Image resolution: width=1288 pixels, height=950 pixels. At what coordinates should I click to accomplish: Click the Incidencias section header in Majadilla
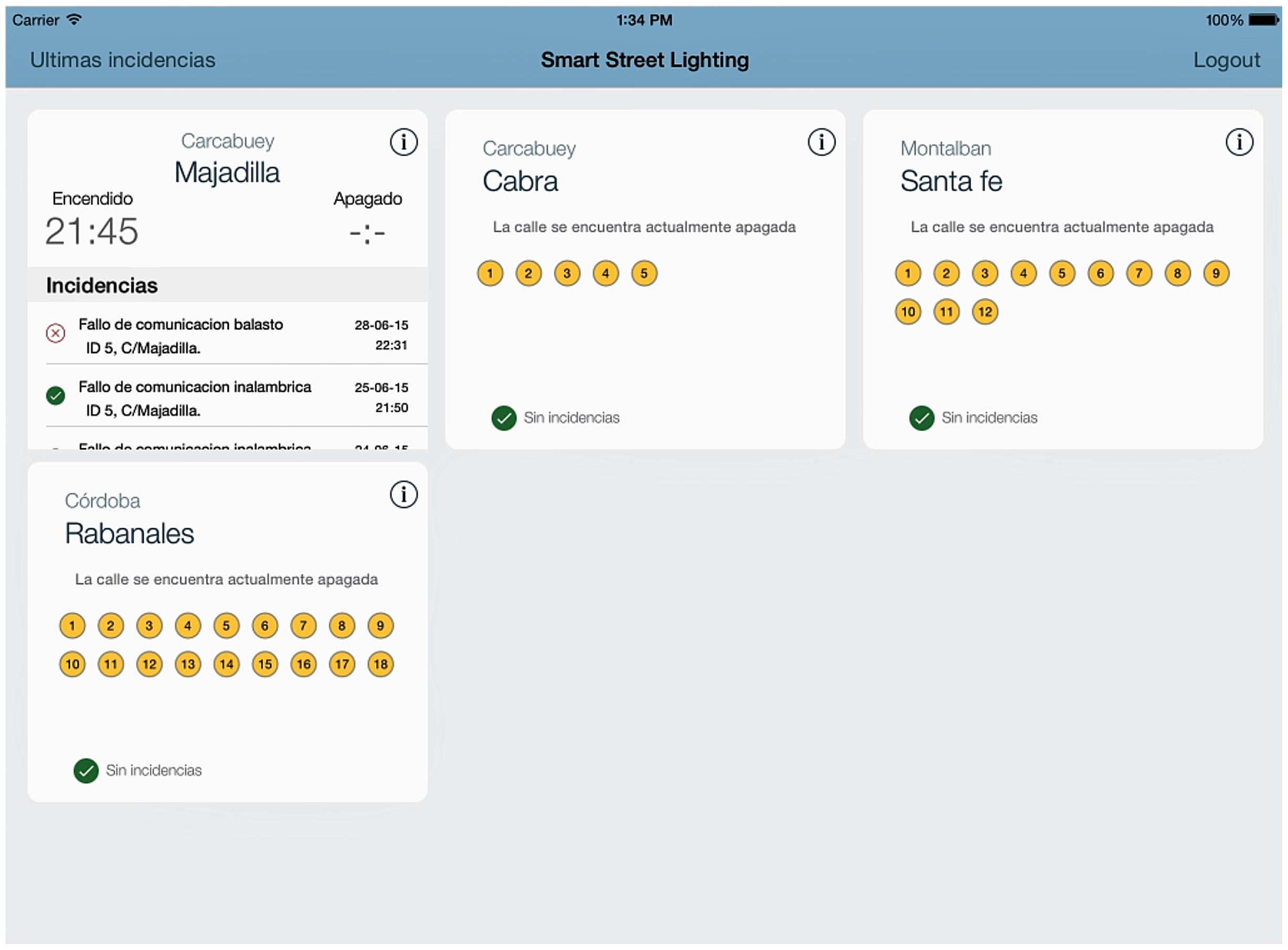[102, 285]
